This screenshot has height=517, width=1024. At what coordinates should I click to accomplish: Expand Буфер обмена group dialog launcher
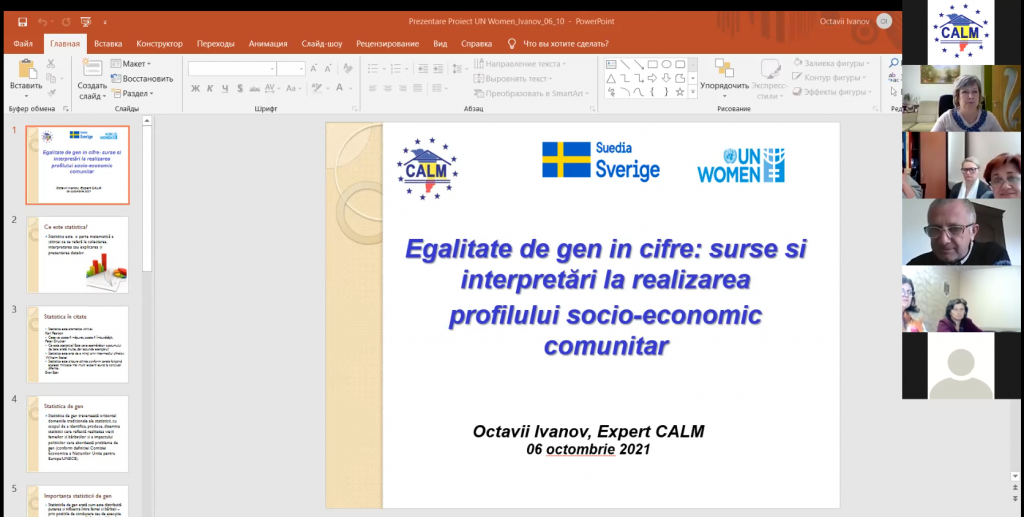65,109
